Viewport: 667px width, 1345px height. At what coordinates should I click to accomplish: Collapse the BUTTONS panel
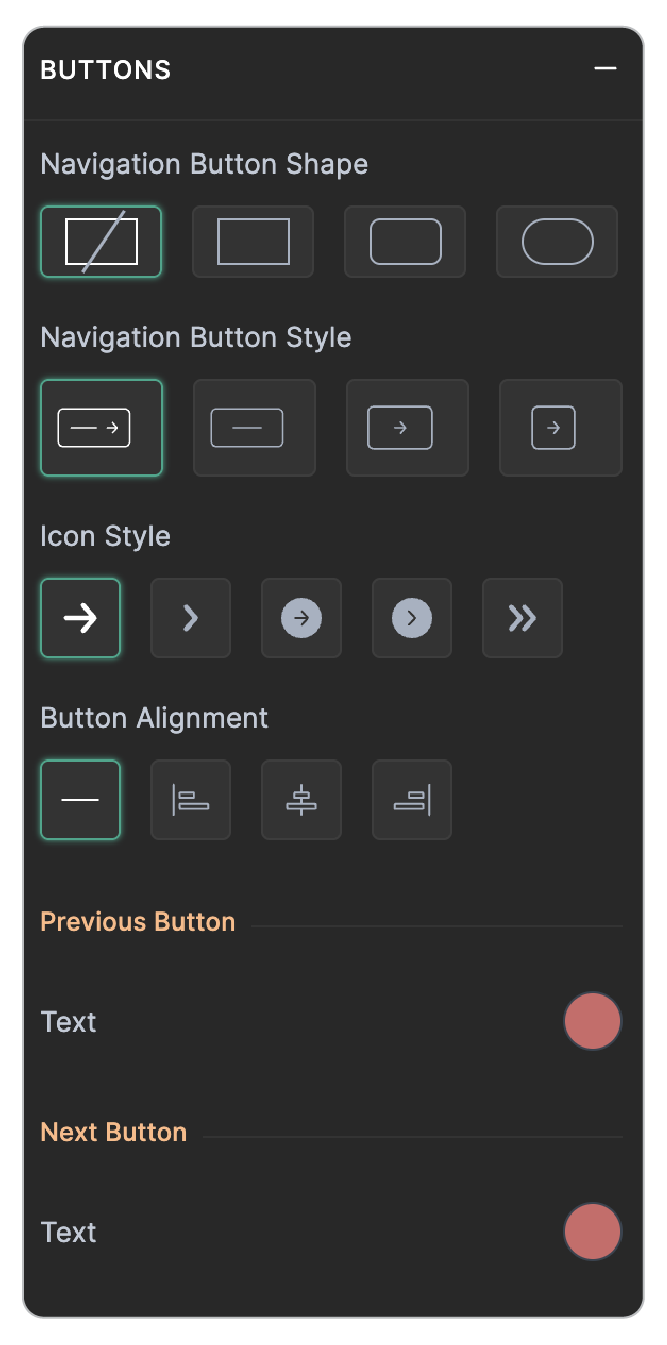(605, 69)
